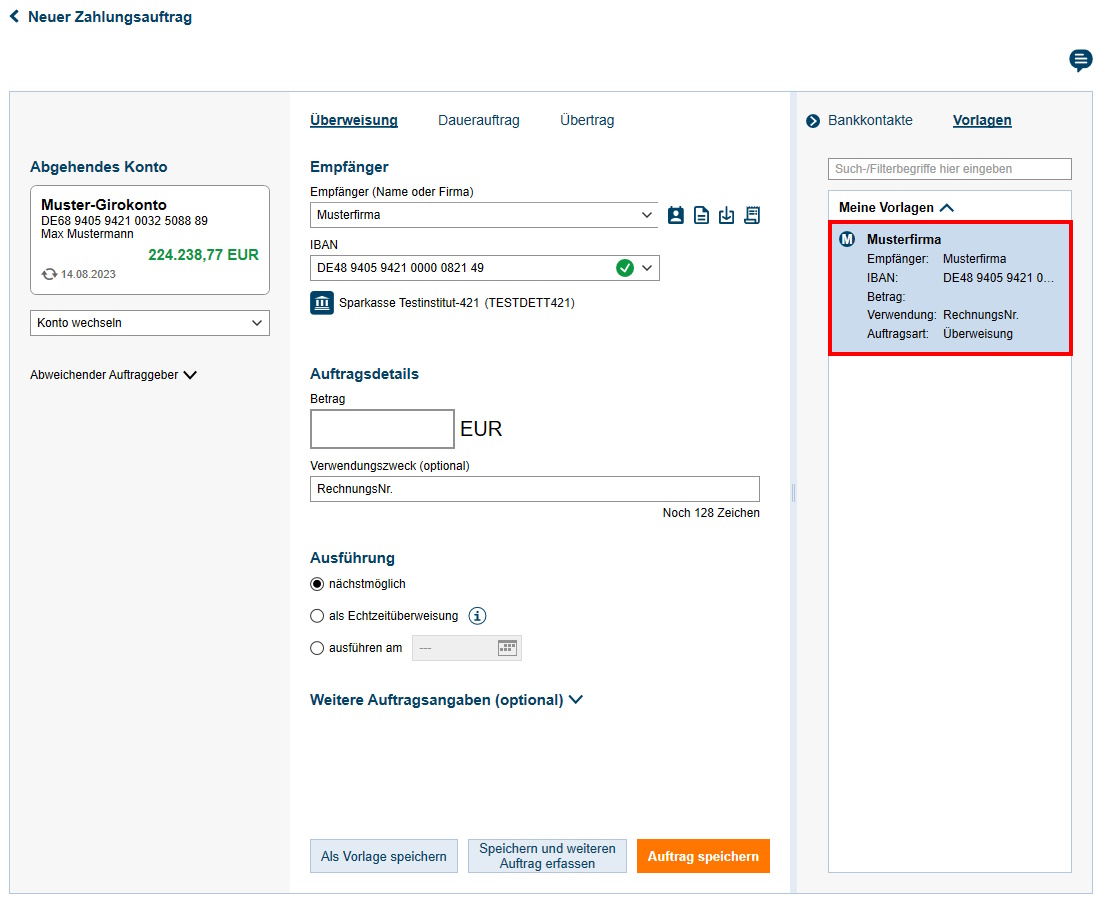
Task: Open the Vorlagen tab
Action: (x=982, y=121)
